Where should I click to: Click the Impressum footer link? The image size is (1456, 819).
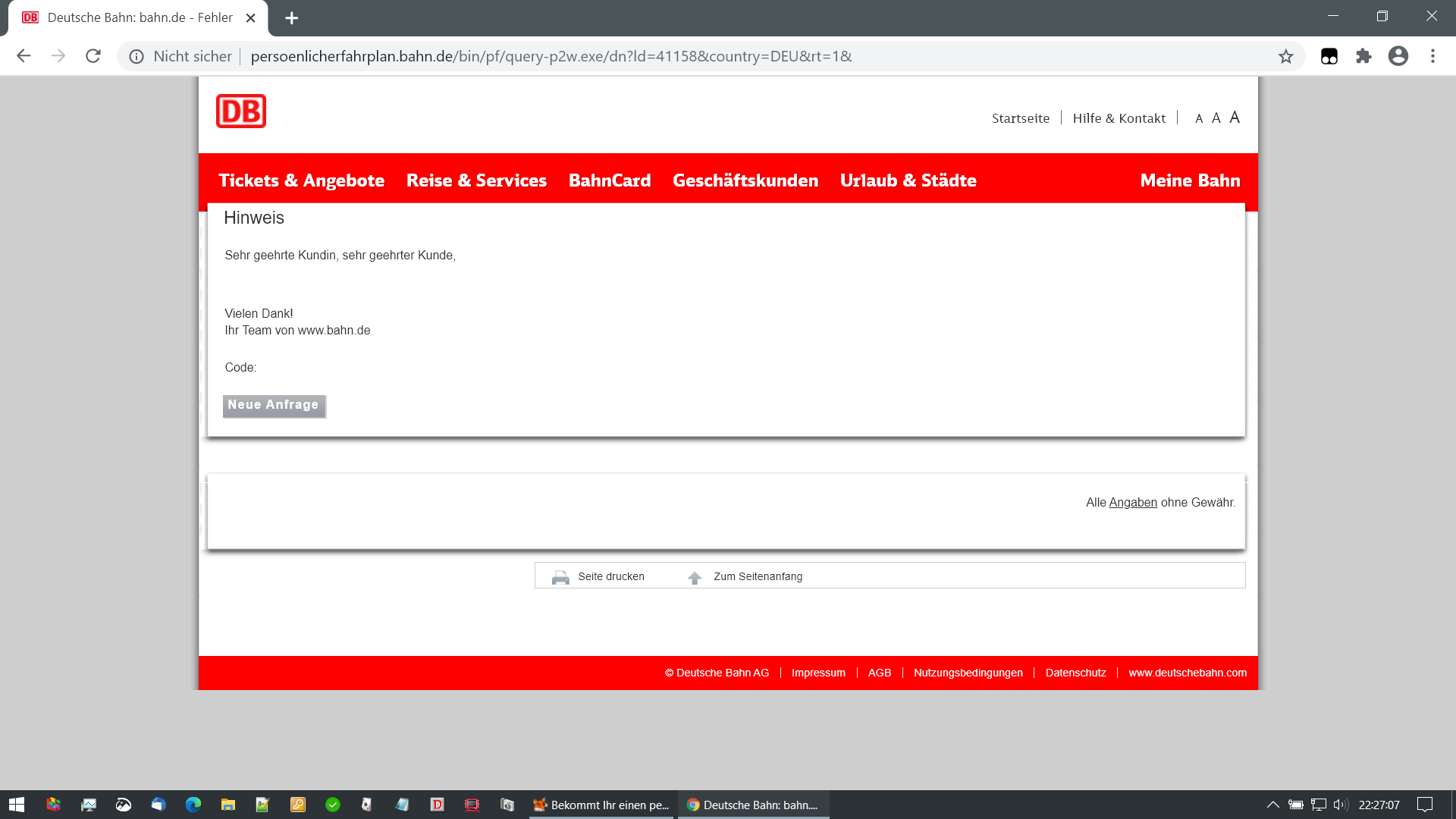pyautogui.click(x=818, y=673)
